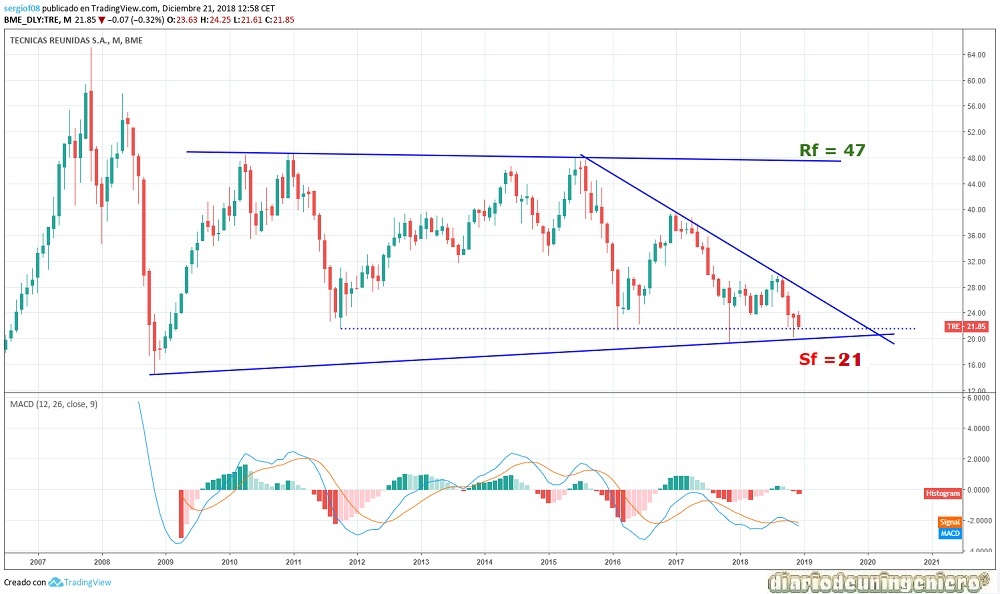Click the close value C:21.85

(x=280, y=20)
